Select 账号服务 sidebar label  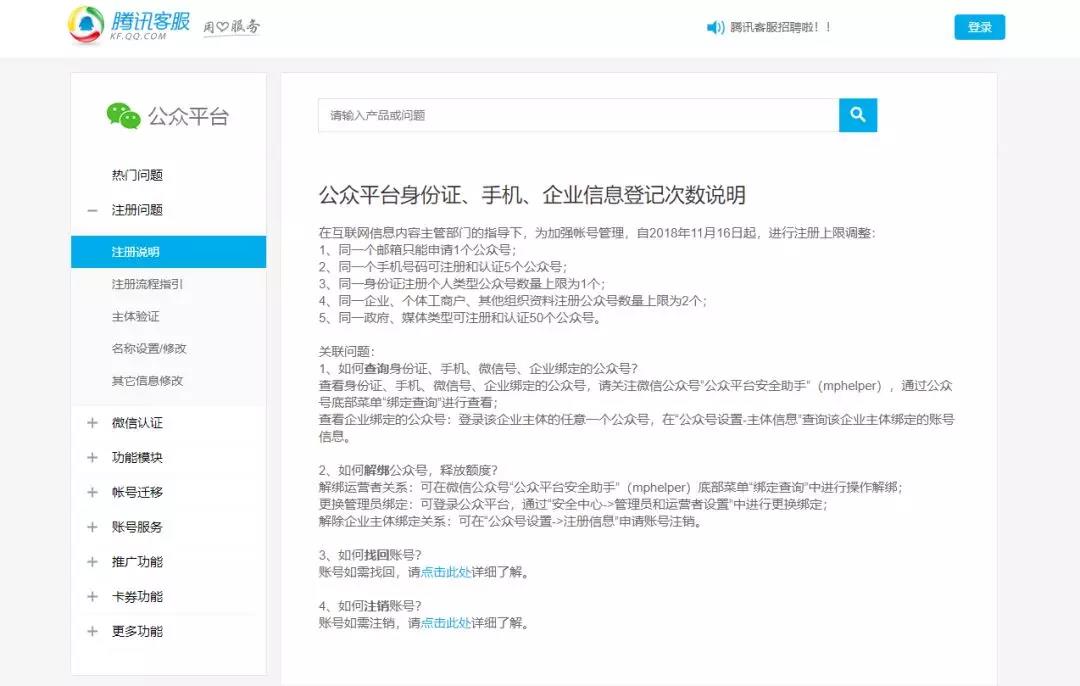coord(137,527)
